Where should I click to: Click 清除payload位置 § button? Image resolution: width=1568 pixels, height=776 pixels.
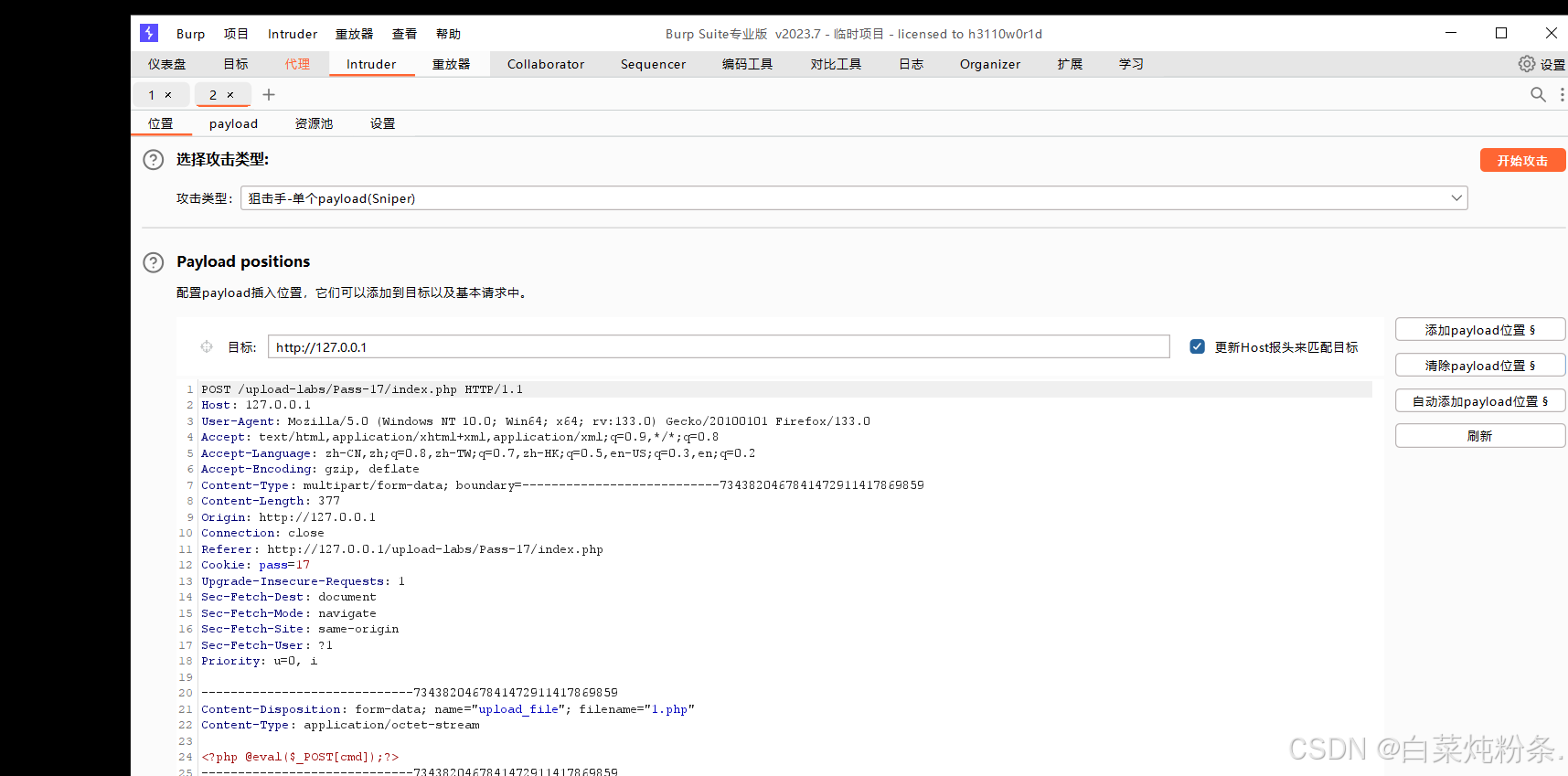click(x=1480, y=366)
